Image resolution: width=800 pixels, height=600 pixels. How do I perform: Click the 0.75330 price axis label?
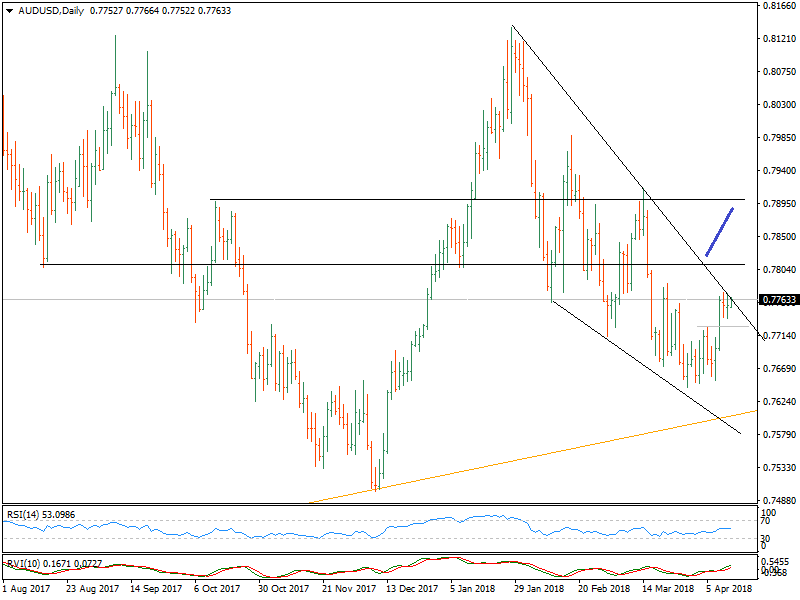coord(778,468)
